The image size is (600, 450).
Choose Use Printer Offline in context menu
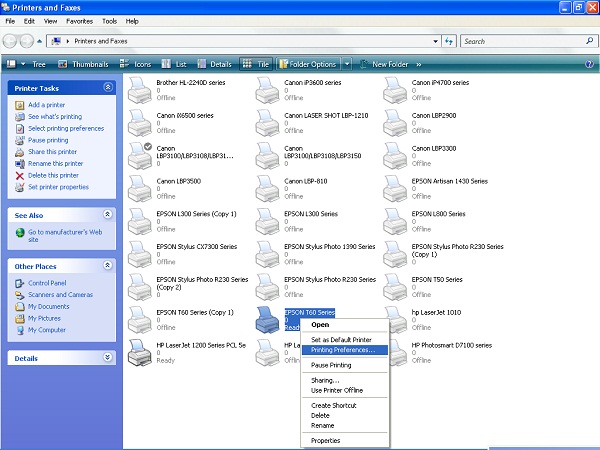(345, 390)
